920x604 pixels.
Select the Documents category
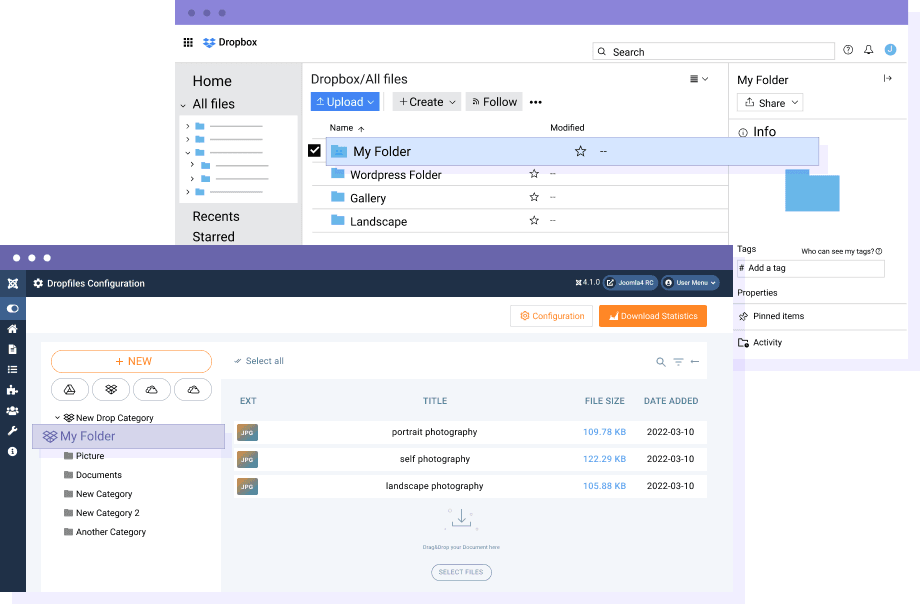(98, 475)
